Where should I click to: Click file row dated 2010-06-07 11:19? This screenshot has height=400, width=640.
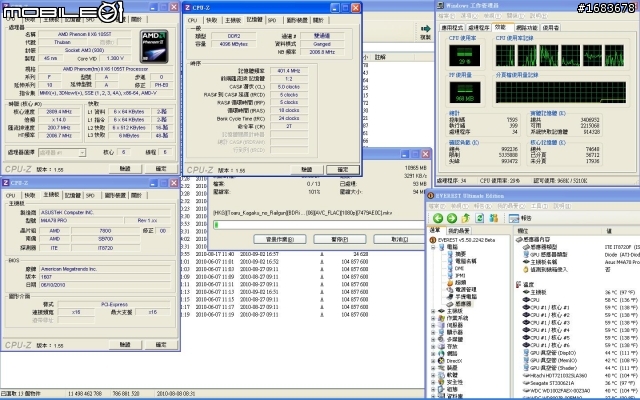[275, 315]
